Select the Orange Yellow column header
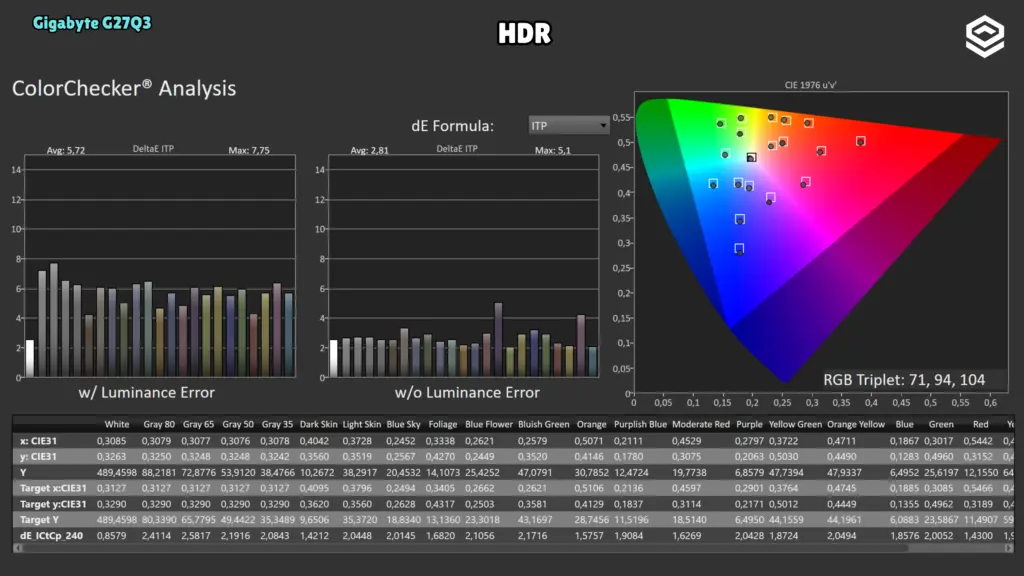1024x576 pixels. click(856, 424)
